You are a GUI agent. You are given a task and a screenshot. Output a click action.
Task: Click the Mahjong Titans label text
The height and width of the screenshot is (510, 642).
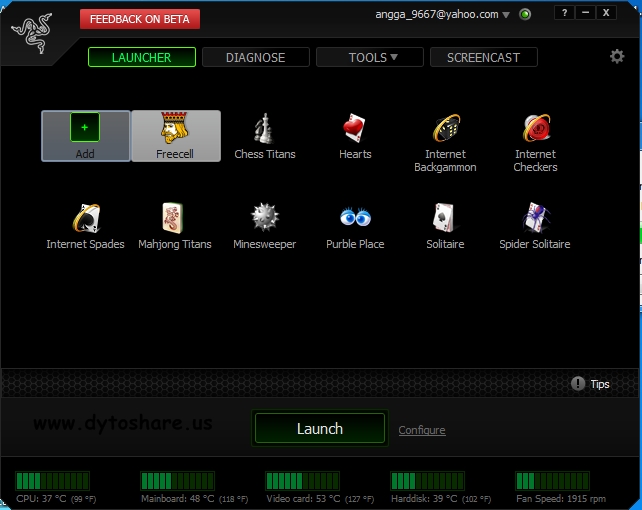pyautogui.click(x=175, y=244)
